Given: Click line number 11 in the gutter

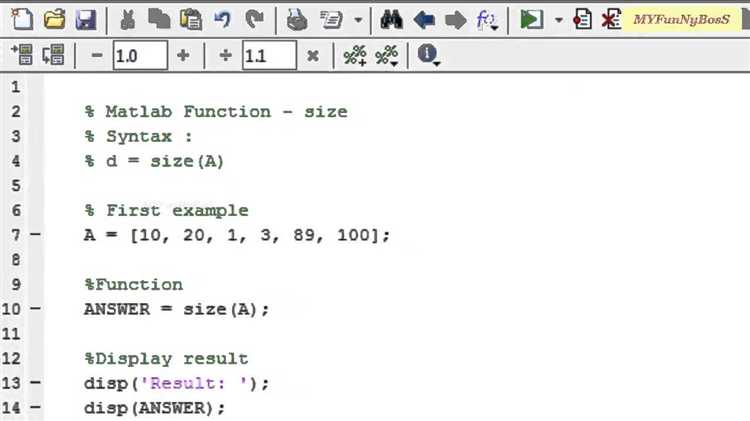Looking at the screenshot, I should pos(11,333).
